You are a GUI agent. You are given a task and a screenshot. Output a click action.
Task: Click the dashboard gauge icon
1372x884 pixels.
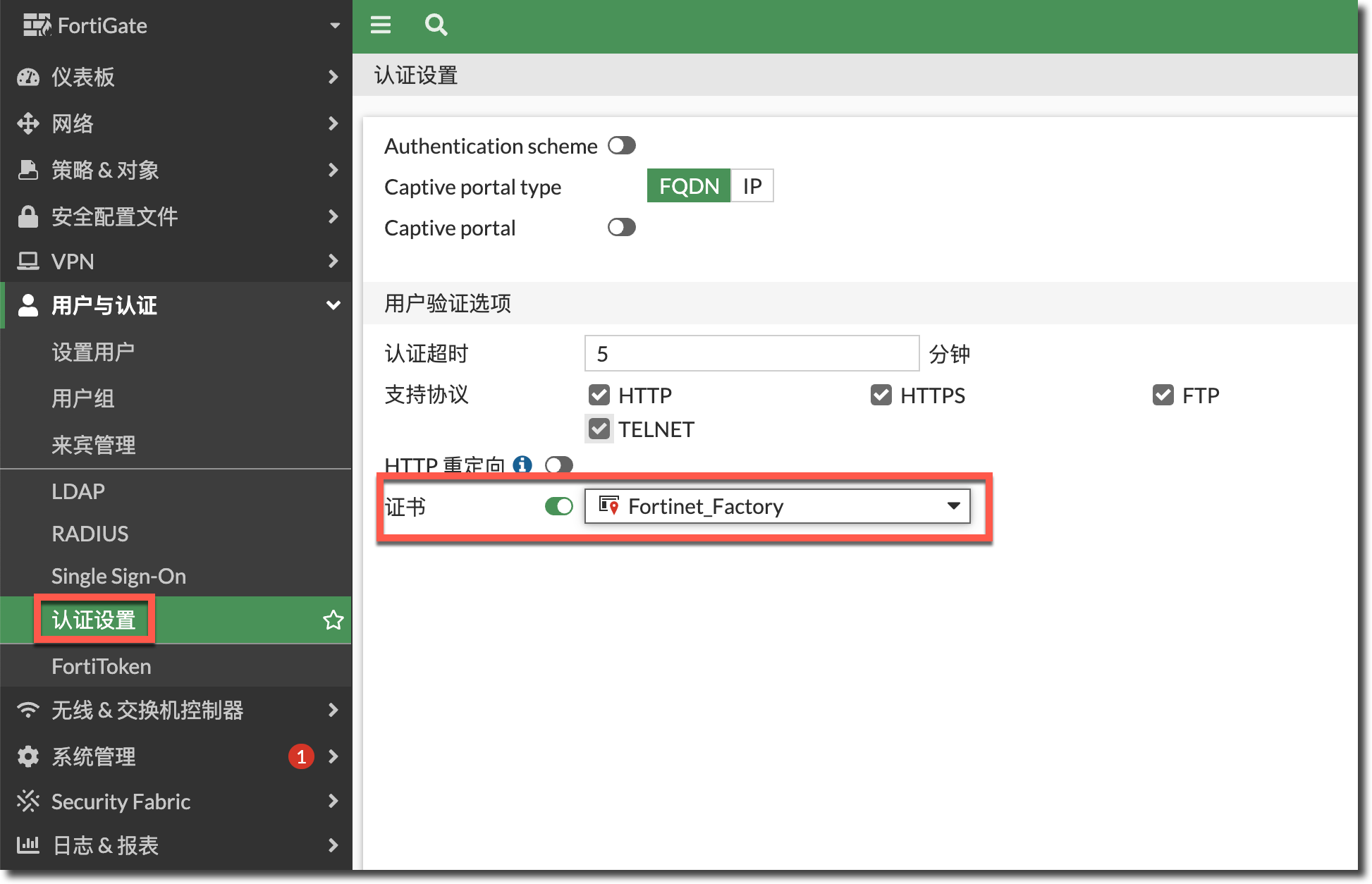[28, 77]
